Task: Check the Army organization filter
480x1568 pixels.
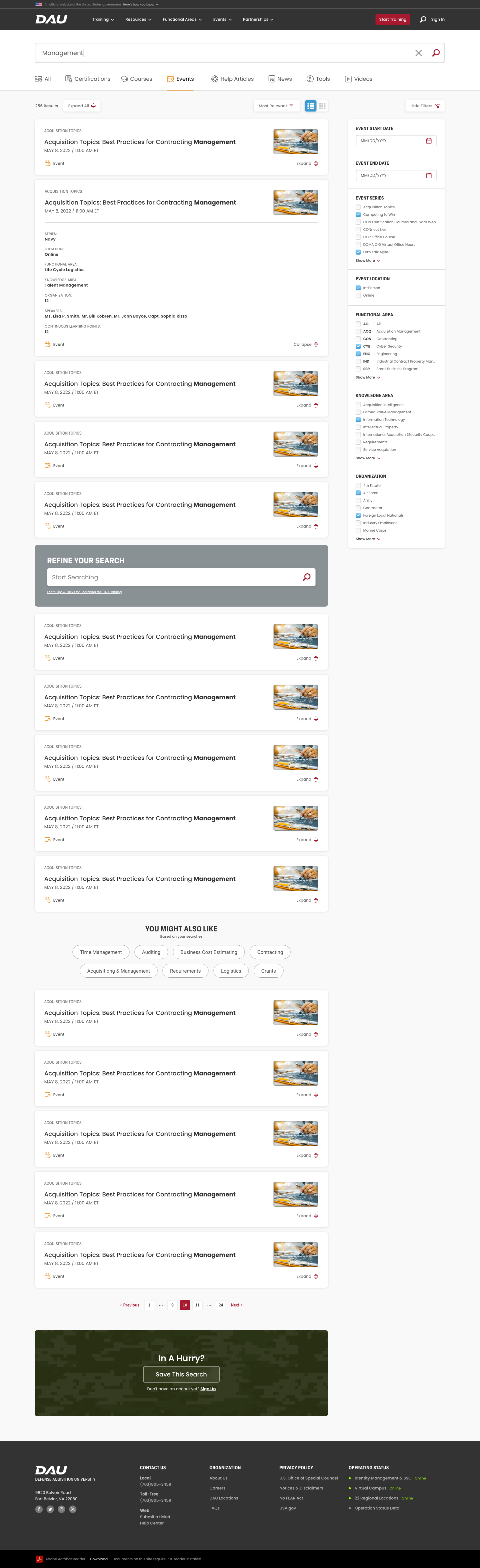Action: (358, 500)
